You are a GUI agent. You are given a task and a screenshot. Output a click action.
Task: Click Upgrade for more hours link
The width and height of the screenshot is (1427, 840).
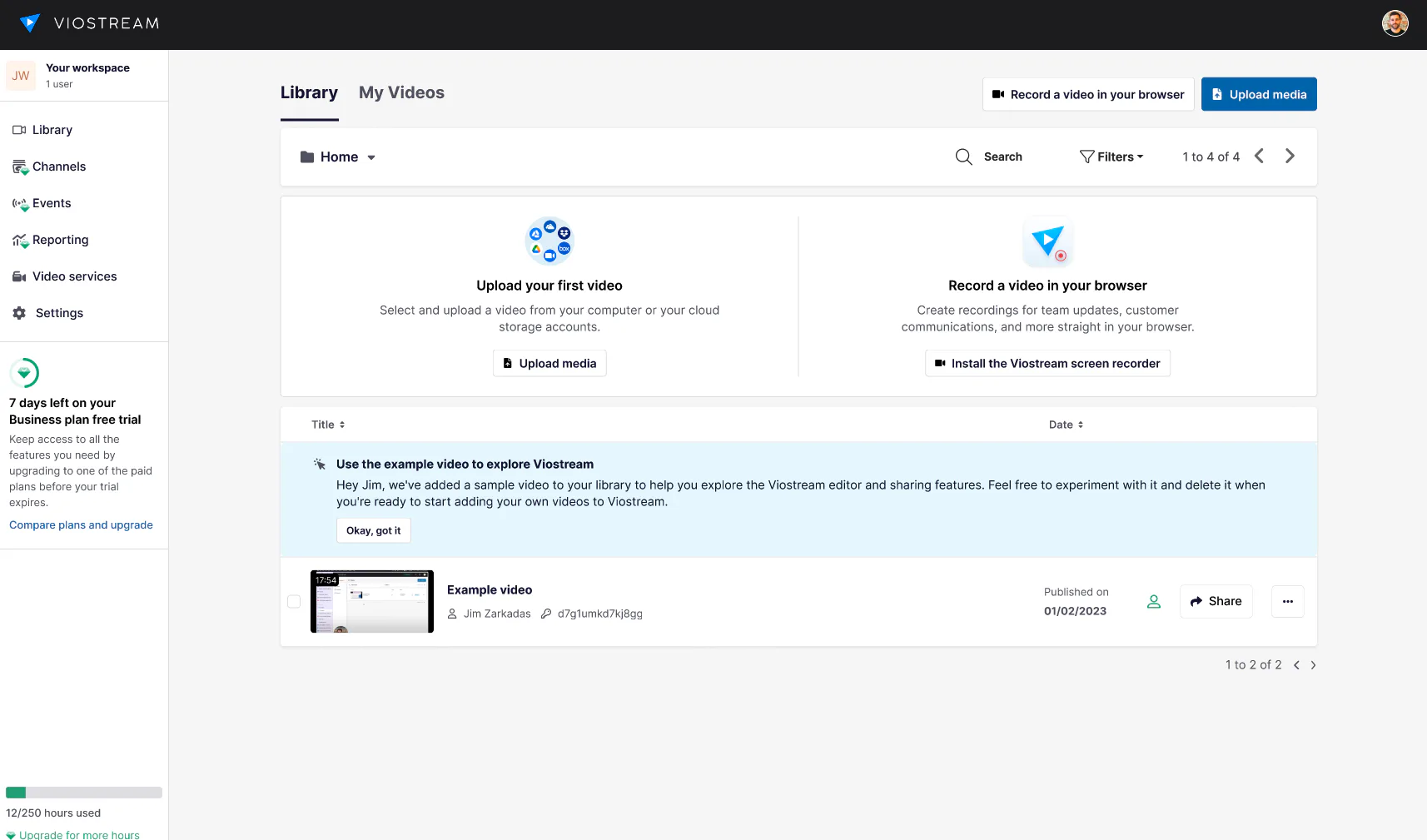point(73,834)
